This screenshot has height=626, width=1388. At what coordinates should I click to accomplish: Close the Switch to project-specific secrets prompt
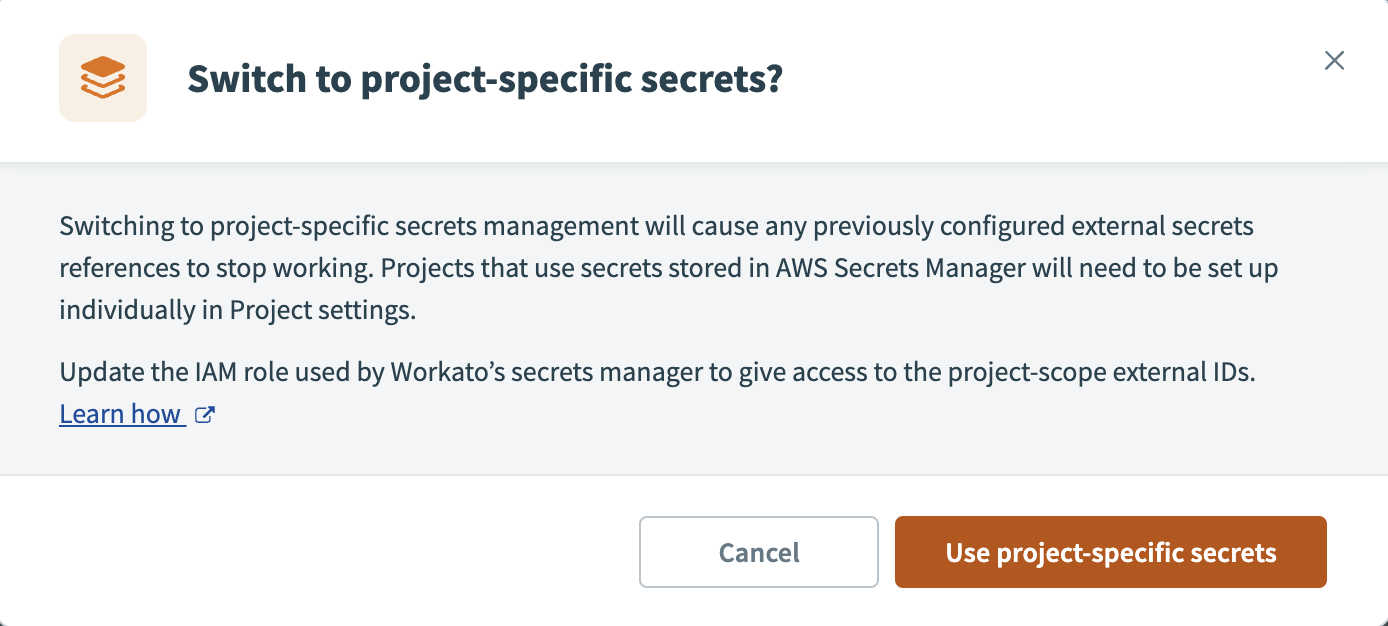(x=1334, y=61)
